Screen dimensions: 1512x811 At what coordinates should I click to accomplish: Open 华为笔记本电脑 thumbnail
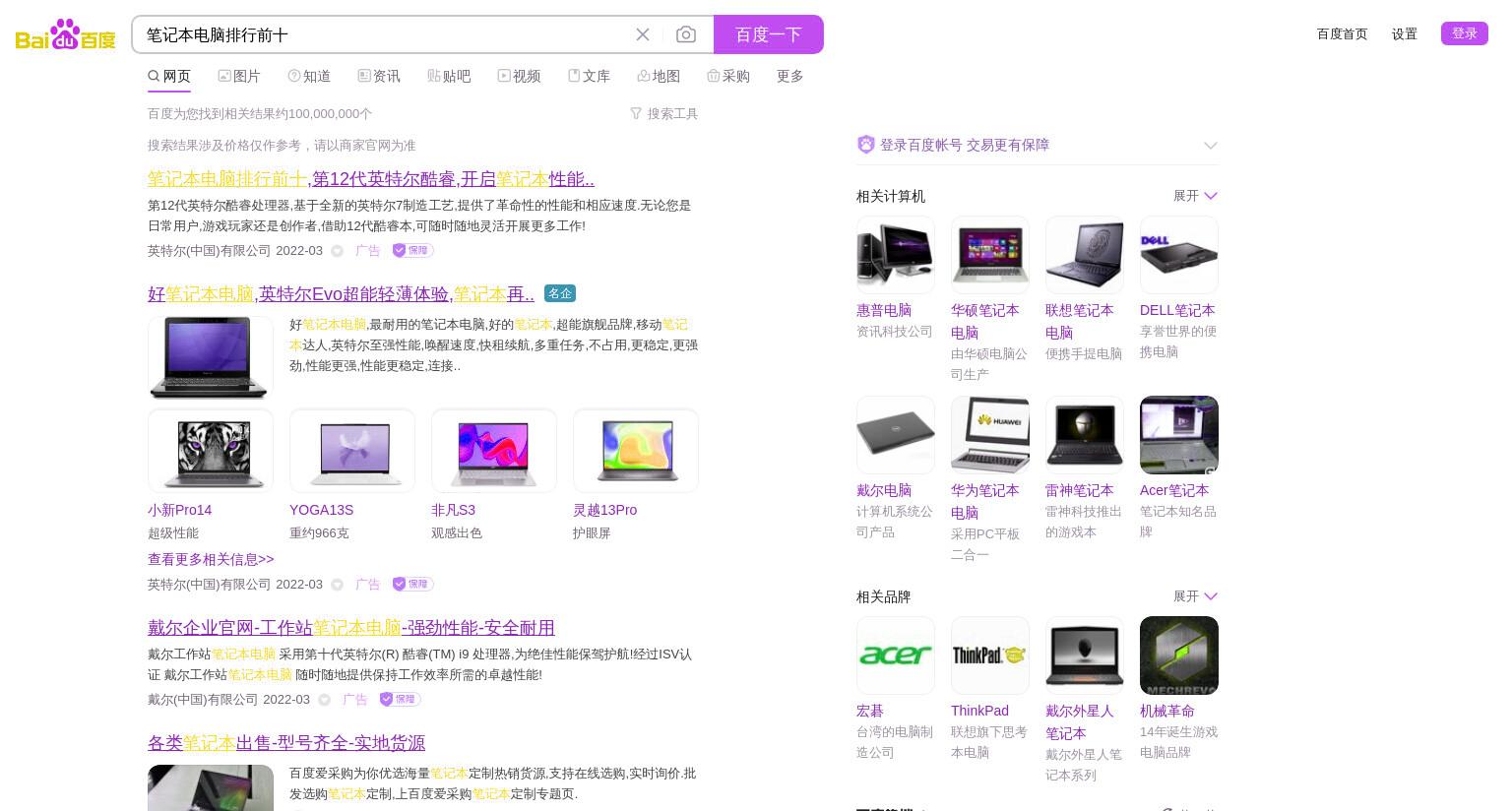coord(990,435)
